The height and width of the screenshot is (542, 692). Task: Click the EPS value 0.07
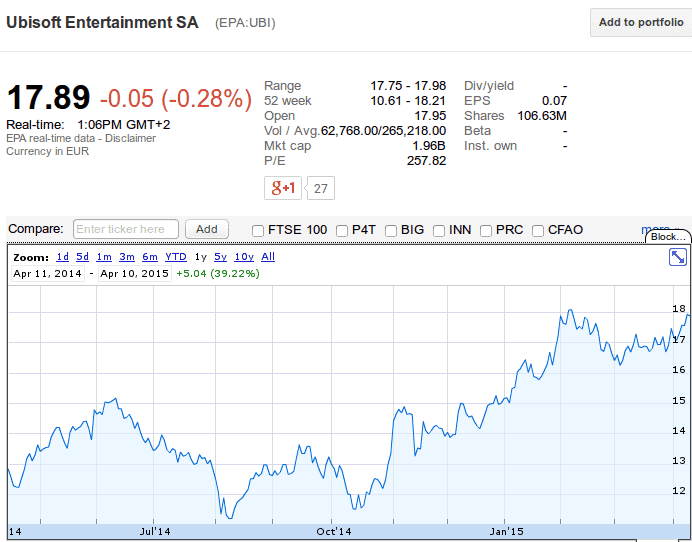(554, 101)
